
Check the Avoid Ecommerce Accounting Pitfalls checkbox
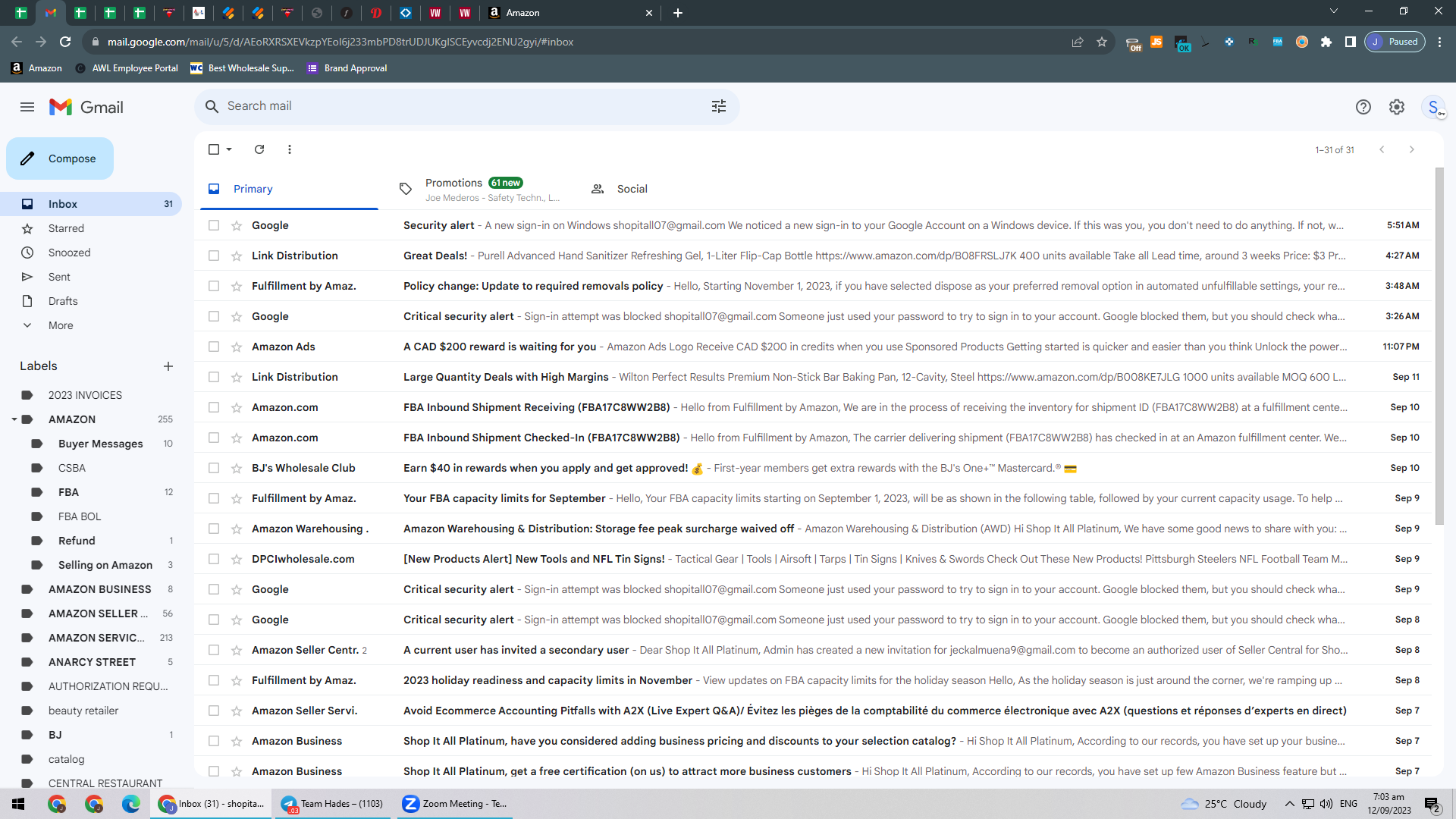(x=214, y=711)
